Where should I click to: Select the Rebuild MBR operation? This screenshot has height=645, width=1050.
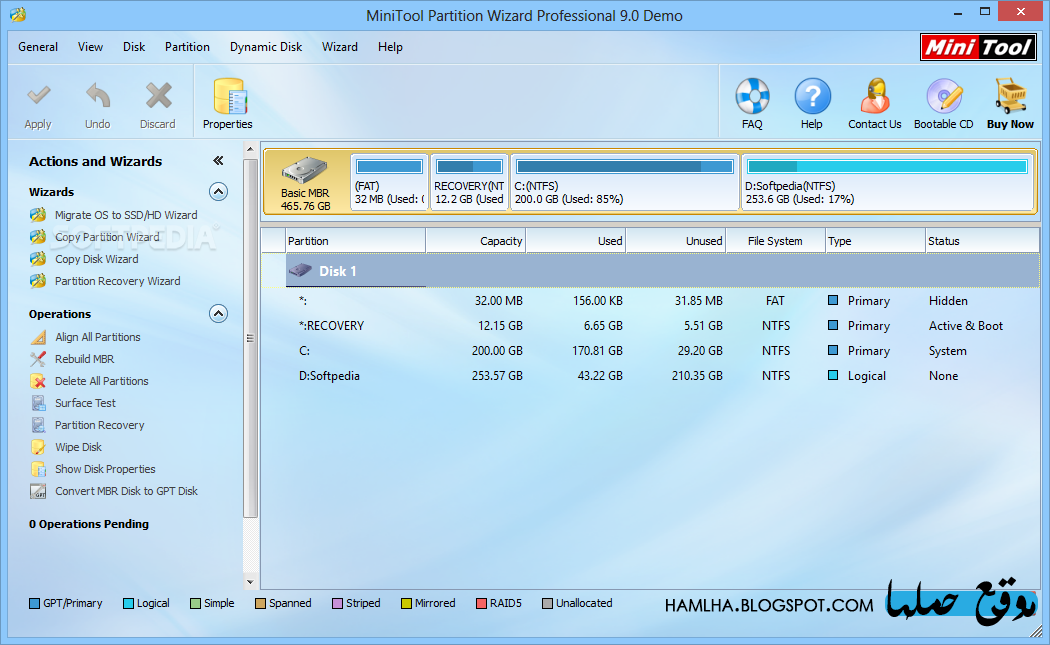(84, 359)
